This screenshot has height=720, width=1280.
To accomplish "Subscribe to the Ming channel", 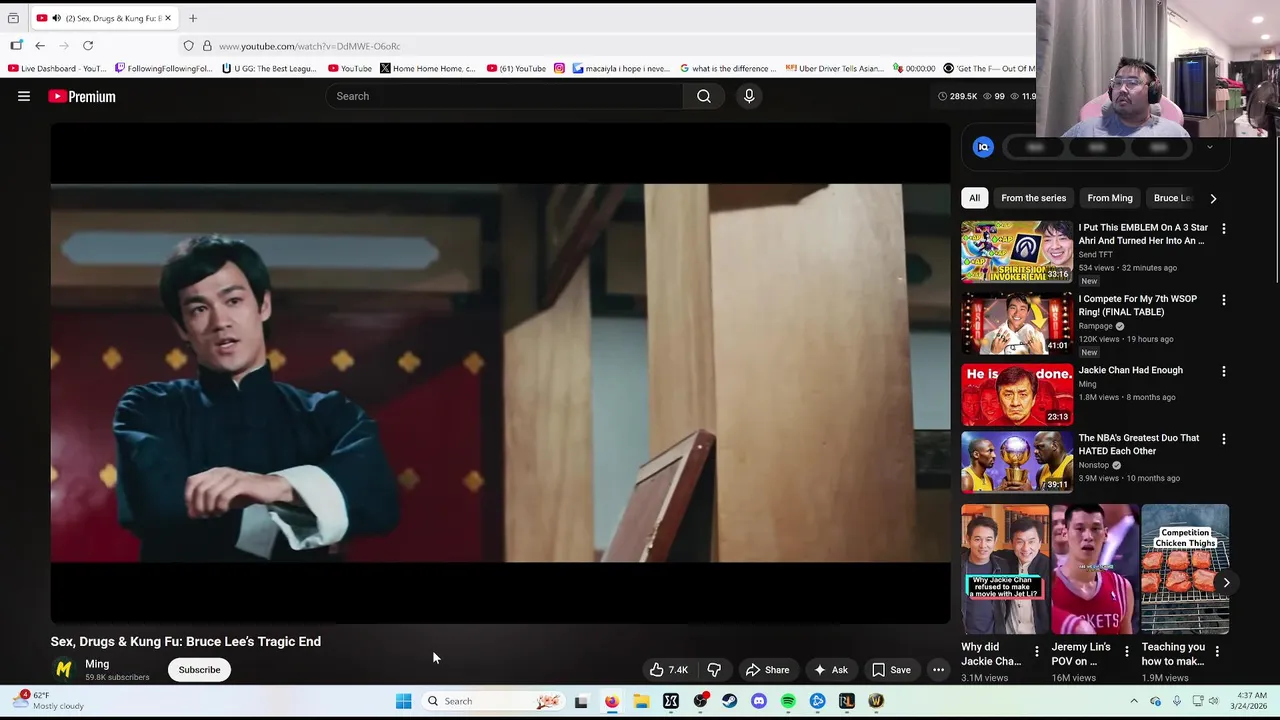I will tap(199, 670).
